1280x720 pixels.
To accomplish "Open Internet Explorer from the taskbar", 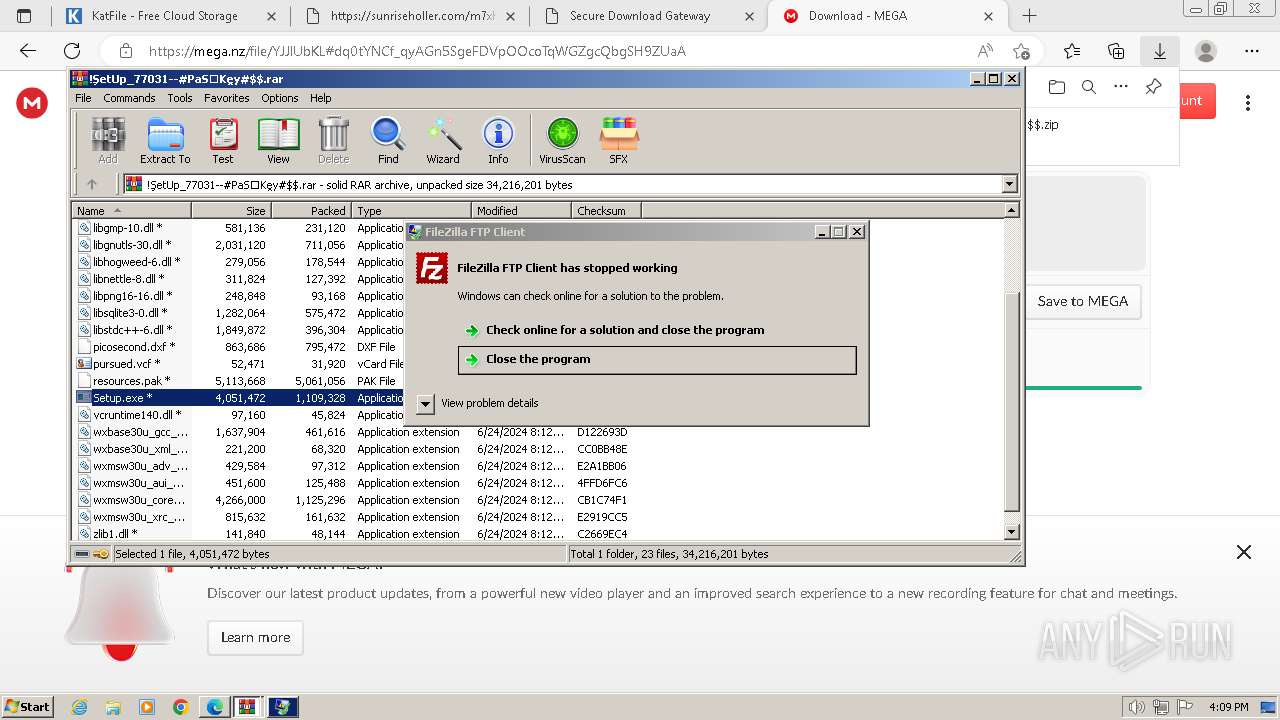I will 80,707.
